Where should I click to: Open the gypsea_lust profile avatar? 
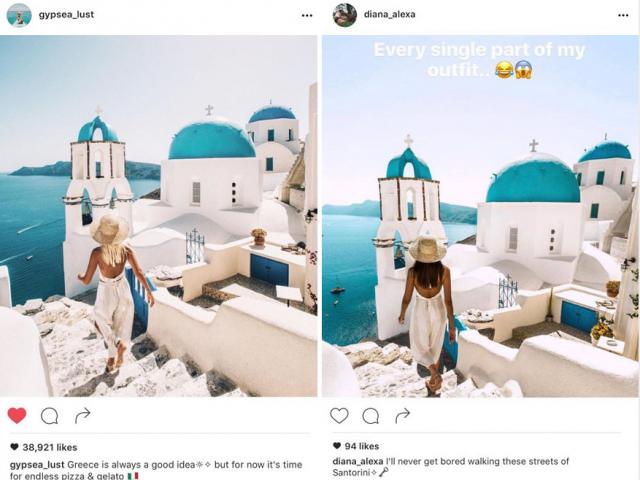[x=19, y=15]
